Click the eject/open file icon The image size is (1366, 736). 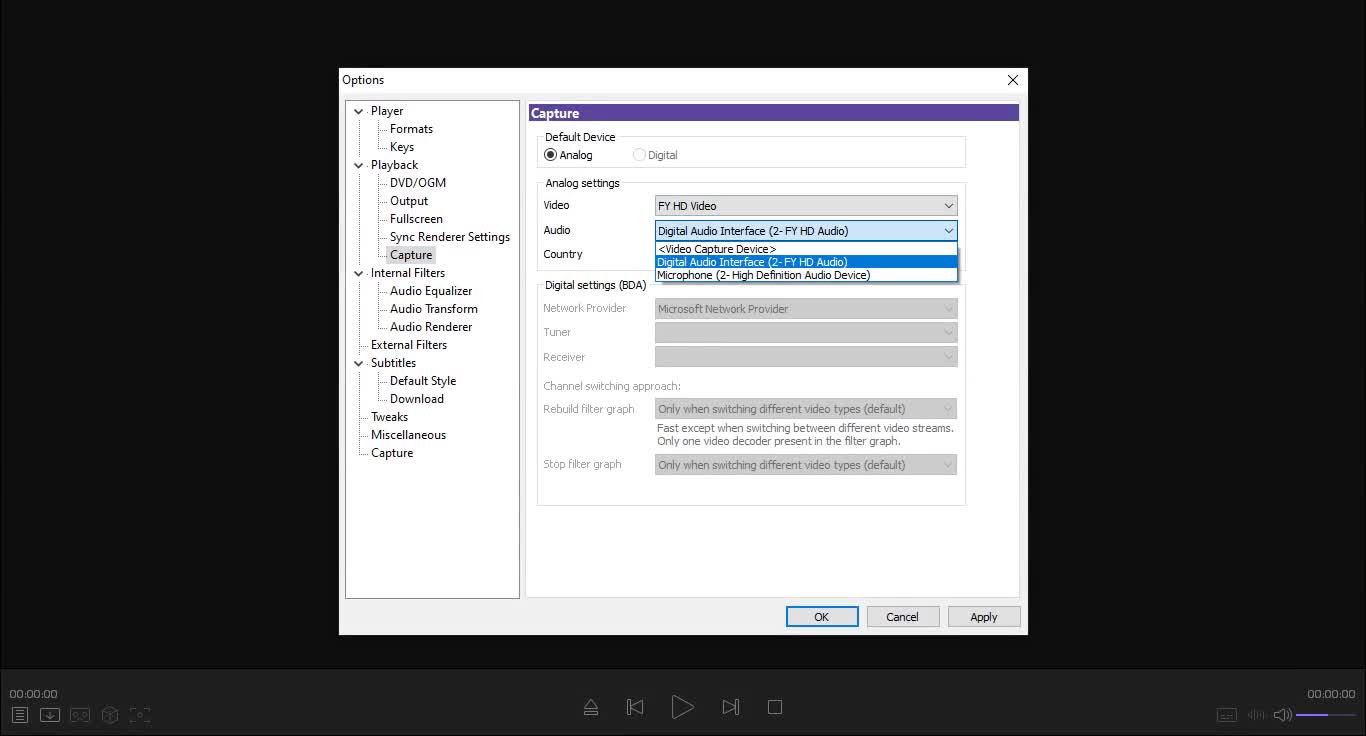point(591,707)
